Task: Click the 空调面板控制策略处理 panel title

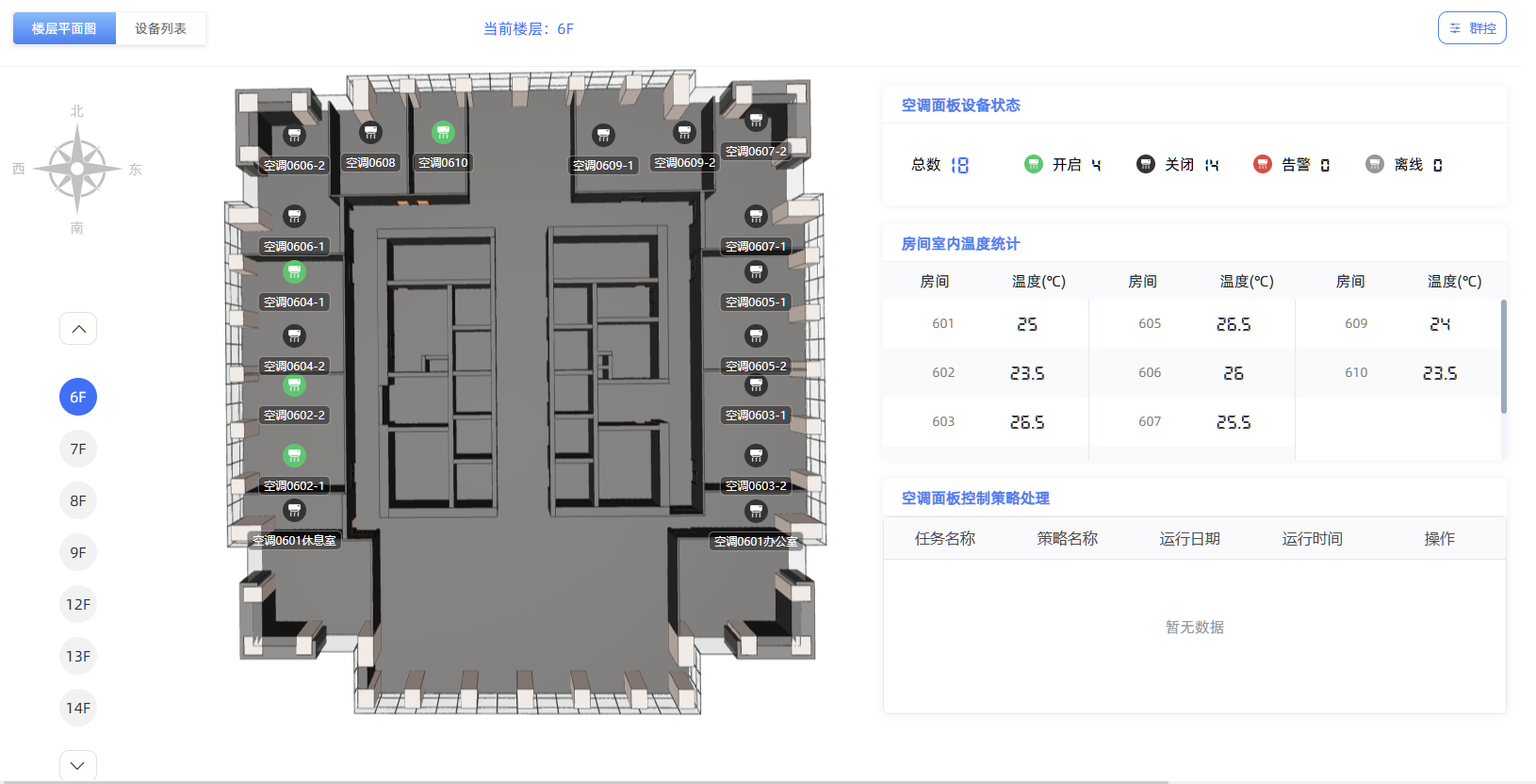Action: (x=975, y=498)
